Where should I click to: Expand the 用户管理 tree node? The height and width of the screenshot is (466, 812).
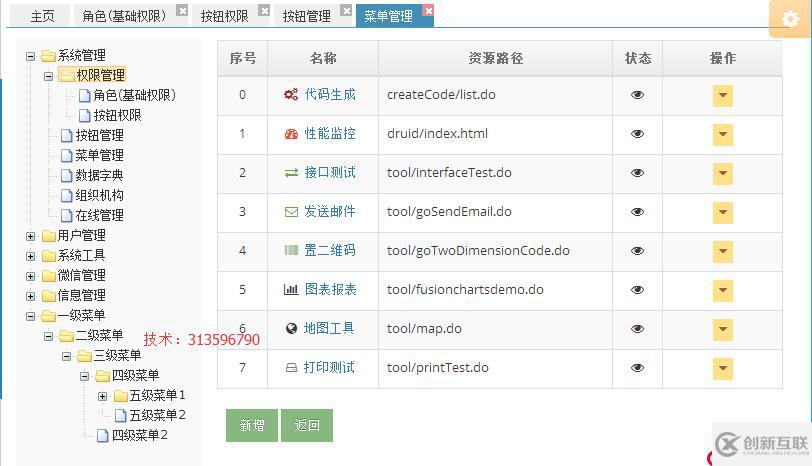31,237
